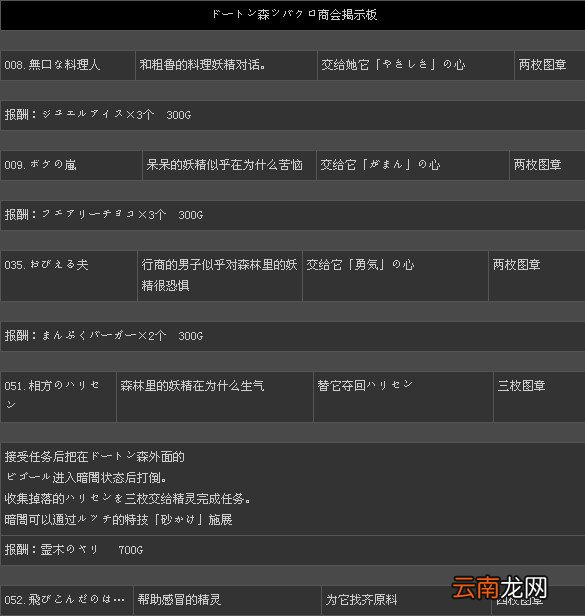Click 两枚图章 in quest 009 row
Viewport: 585px width, 616px height.
(x=537, y=165)
